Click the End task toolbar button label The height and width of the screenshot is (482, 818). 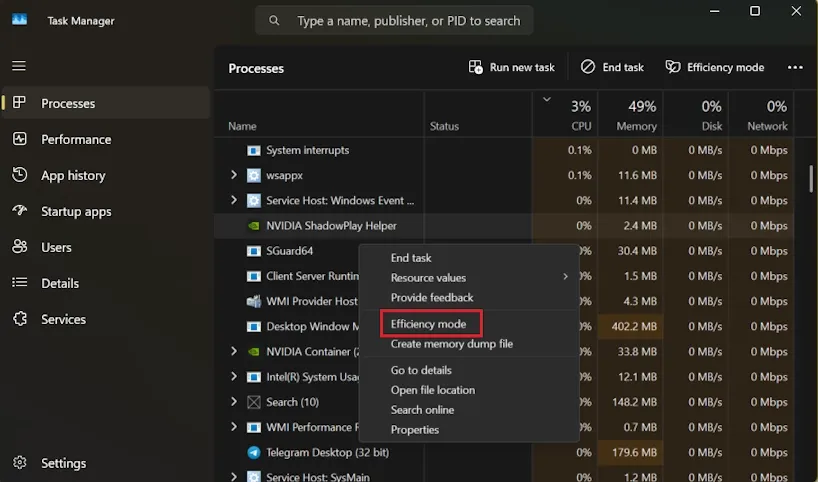[623, 67]
